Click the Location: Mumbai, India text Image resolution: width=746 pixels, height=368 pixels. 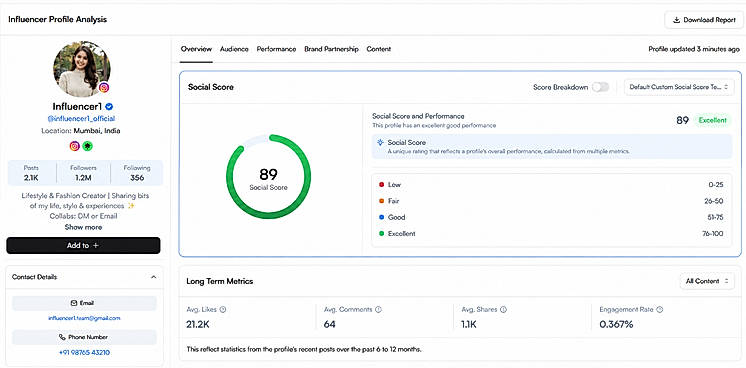pos(81,131)
